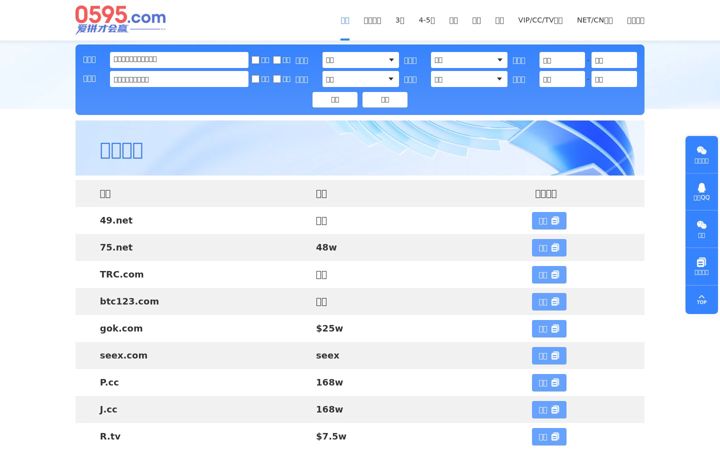Click the range-end box in the top filter row
This screenshot has width=720, height=450.
(614, 60)
